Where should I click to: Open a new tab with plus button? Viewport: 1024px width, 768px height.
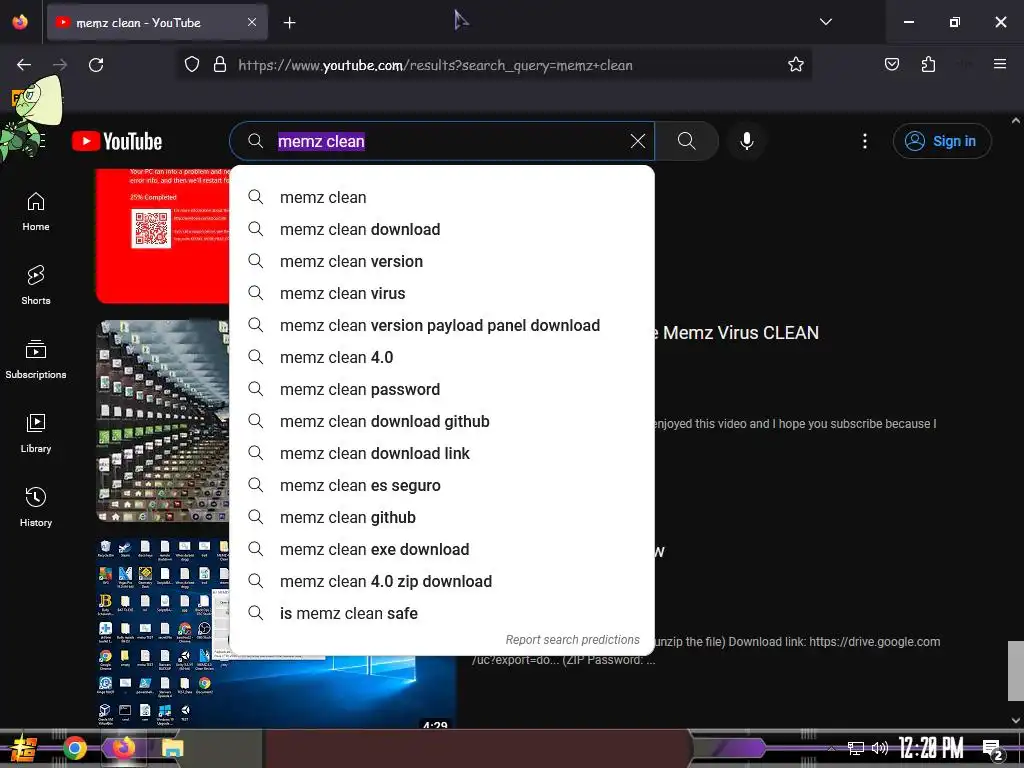click(x=289, y=23)
